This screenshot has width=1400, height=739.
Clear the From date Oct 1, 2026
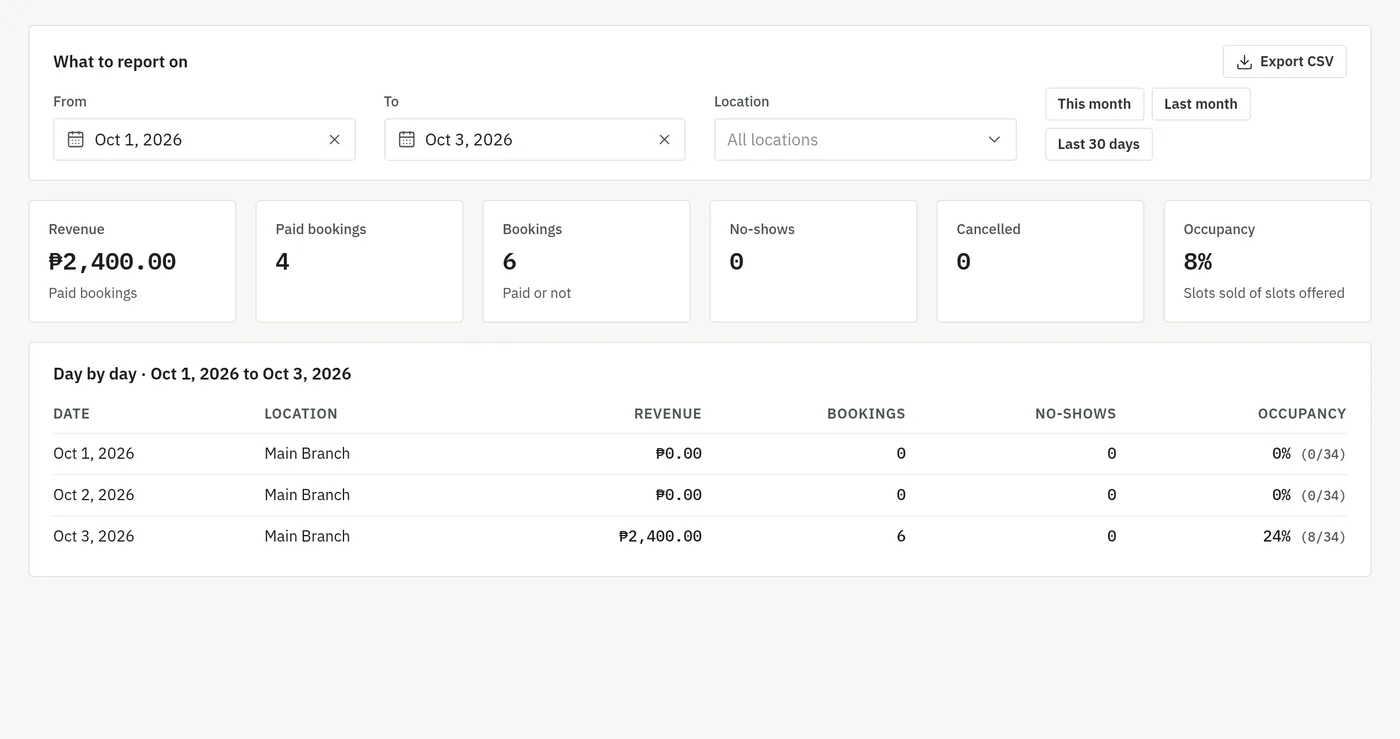(335, 140)
